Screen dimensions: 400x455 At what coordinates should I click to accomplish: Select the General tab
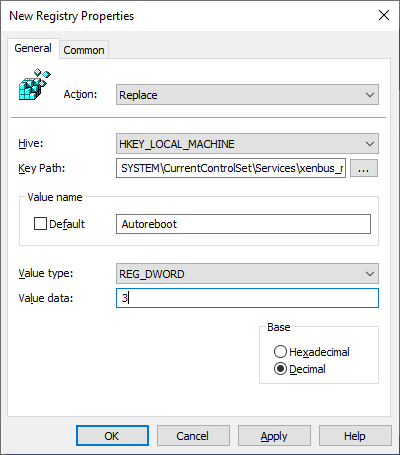point(33,48)
